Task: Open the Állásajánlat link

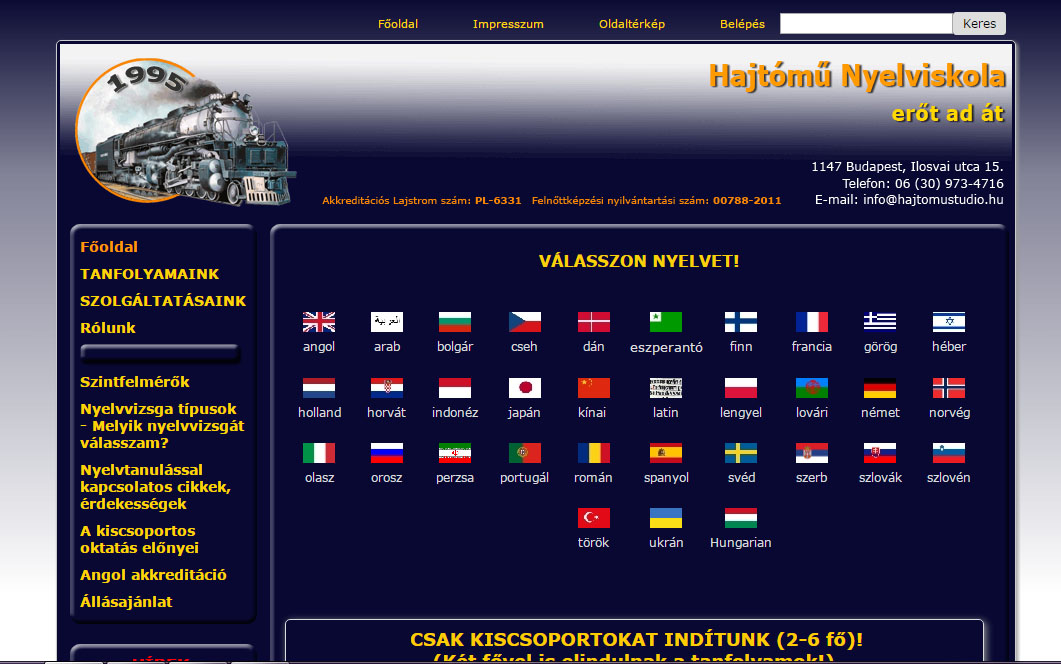Action: pyautogui.click(x=126, y=602)
